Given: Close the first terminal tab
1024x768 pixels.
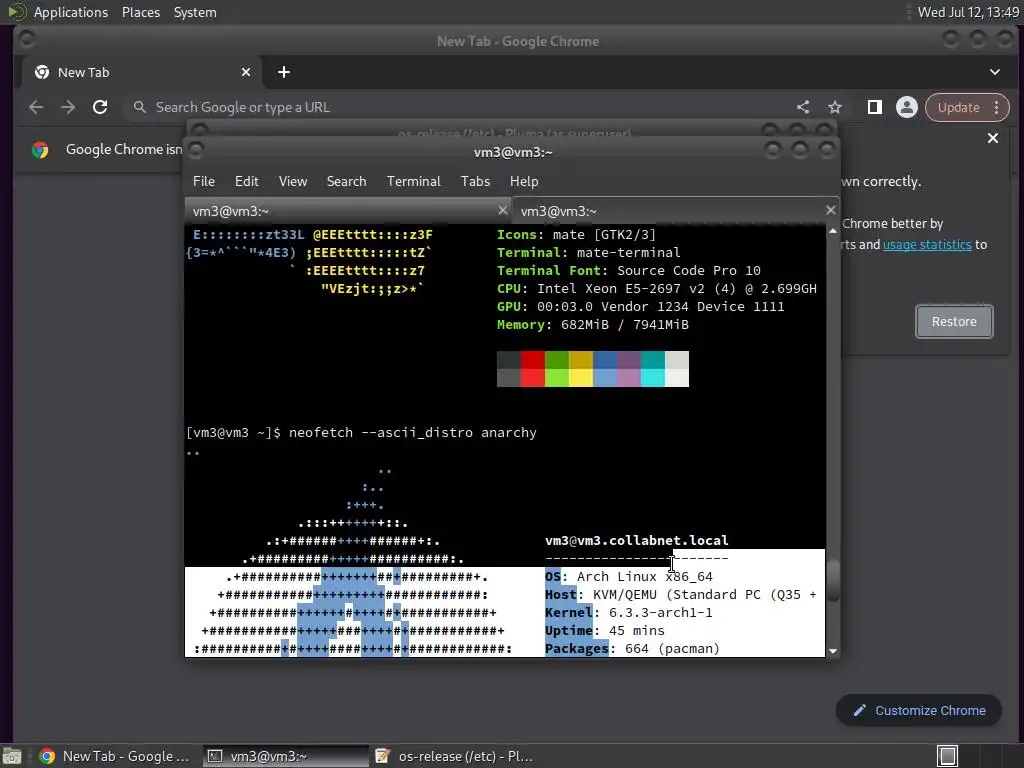Looking at the screenshot, I should [x=502, y=210].
